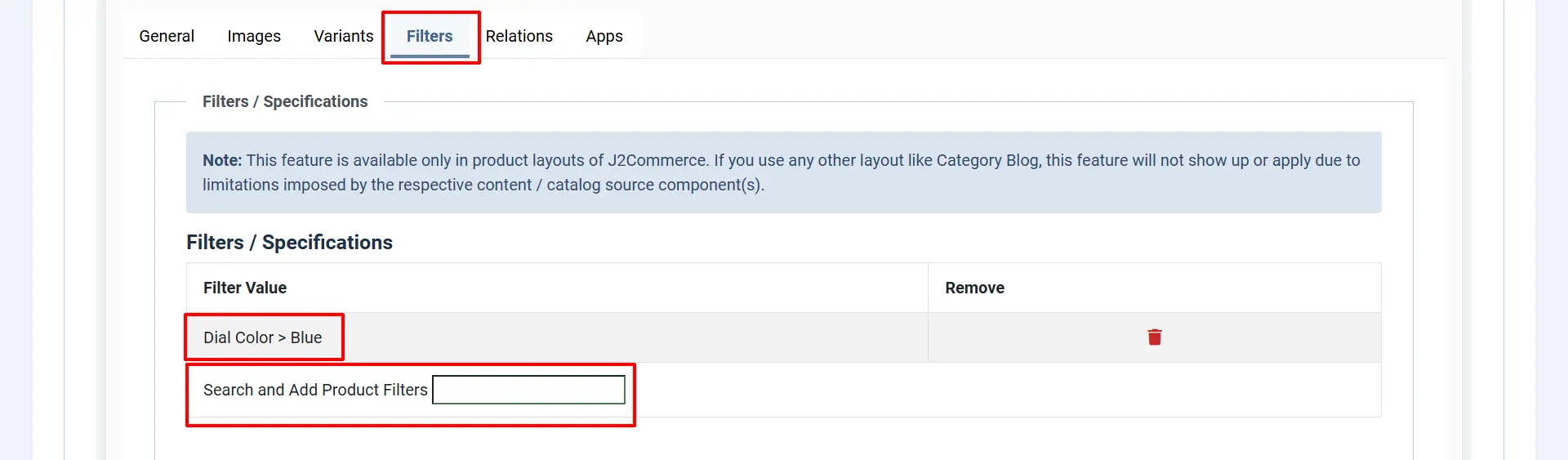This screenshot has height=460, width=1568.
Task: Click the Search and Add Product Filters label
Action: pyautogui.click(x=315, y=390)
